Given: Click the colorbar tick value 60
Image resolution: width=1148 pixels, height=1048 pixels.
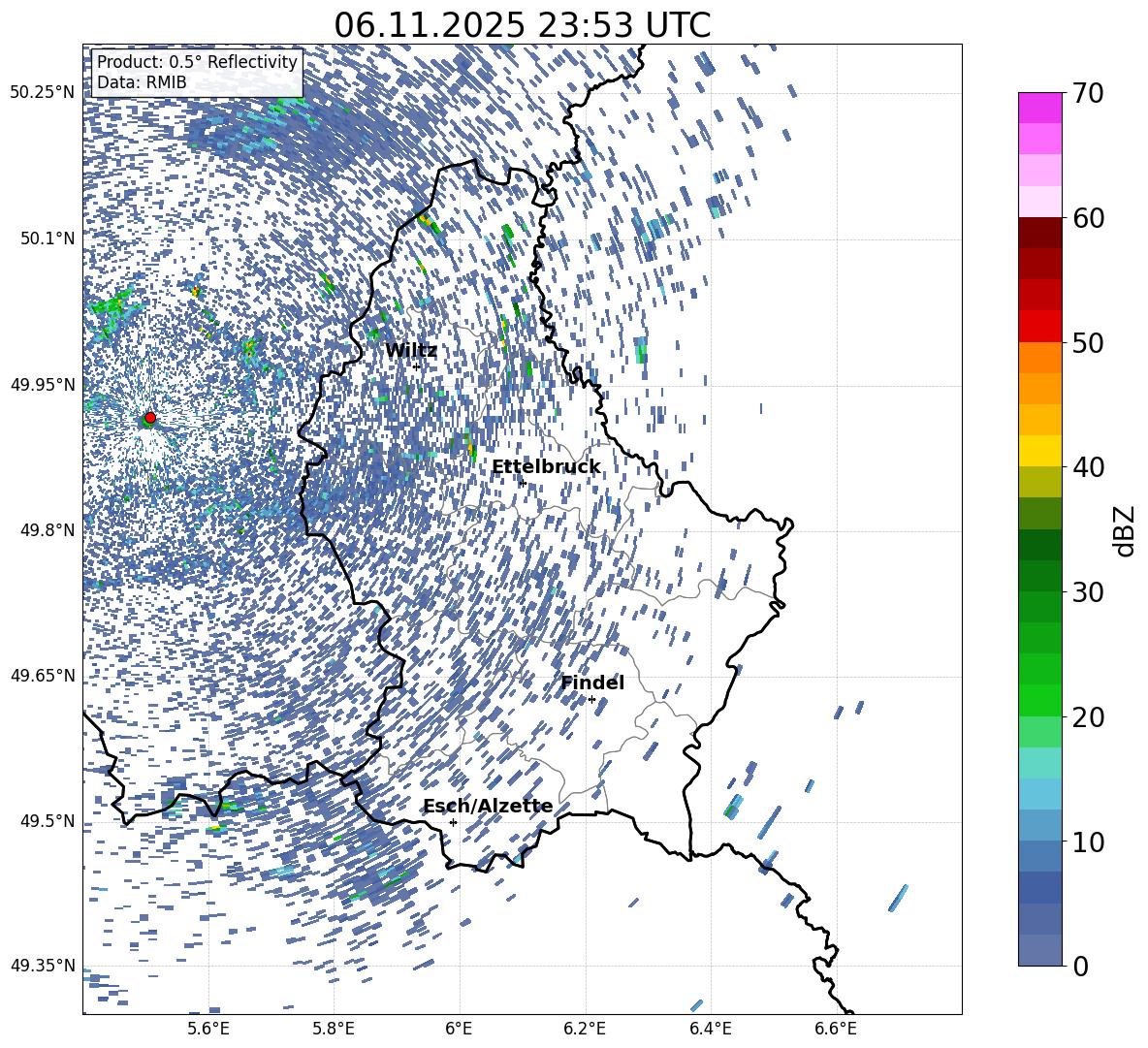Looking at the screenshot, I should click(x=1088, y=218).
